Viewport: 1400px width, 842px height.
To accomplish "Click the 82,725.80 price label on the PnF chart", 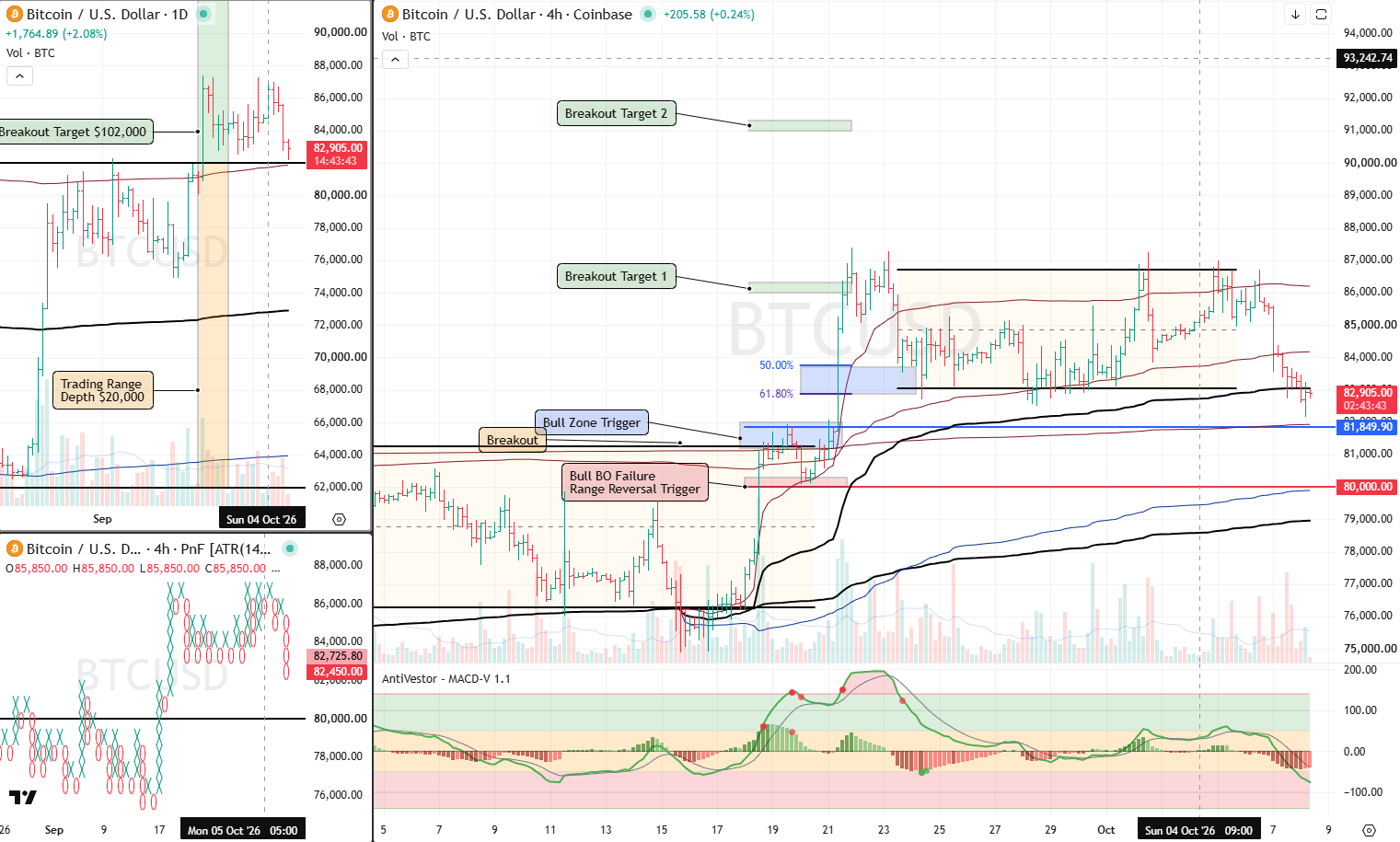I will pos(338,656).
